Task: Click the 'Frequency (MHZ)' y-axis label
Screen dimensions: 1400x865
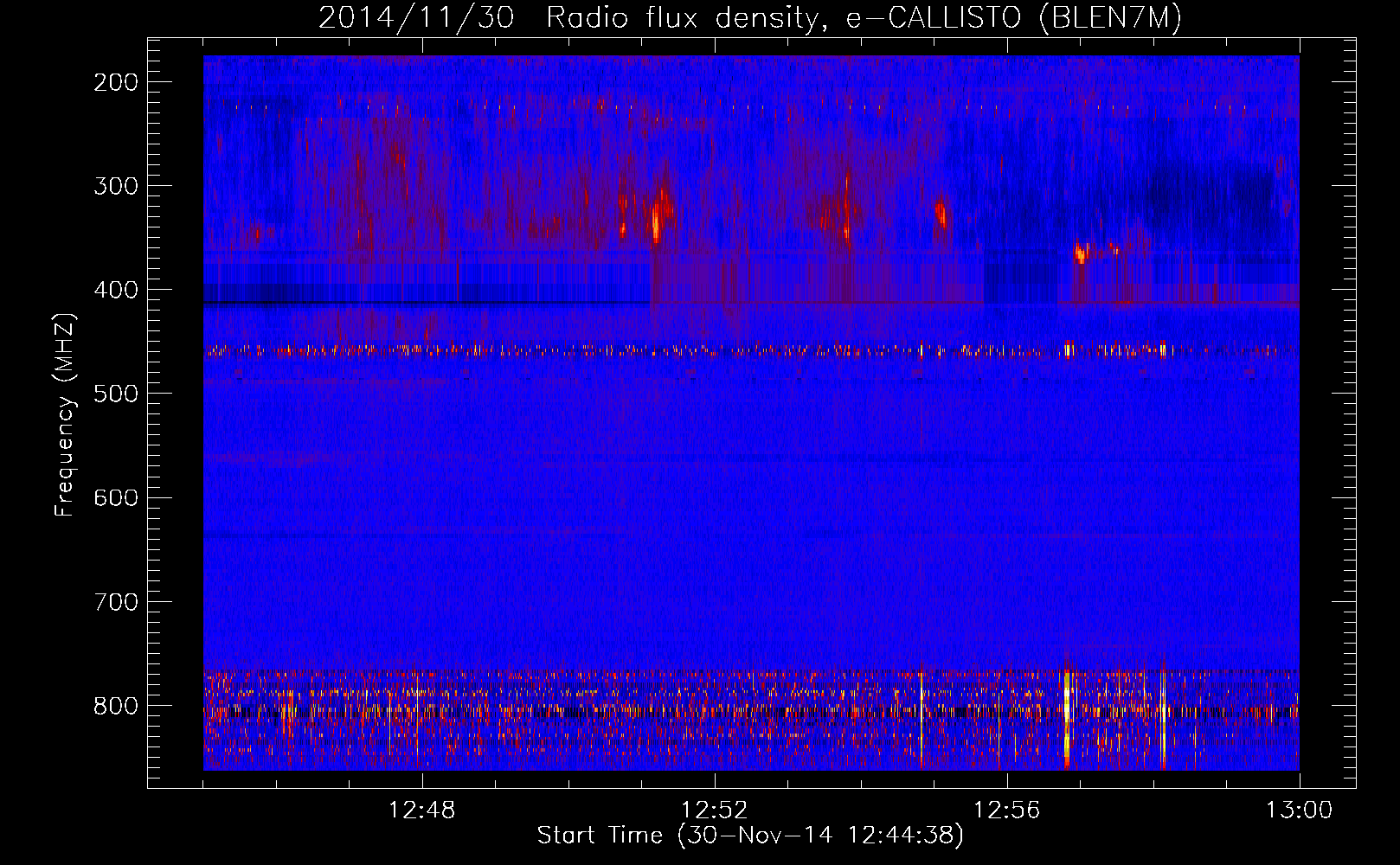Action: coord(66,414)
